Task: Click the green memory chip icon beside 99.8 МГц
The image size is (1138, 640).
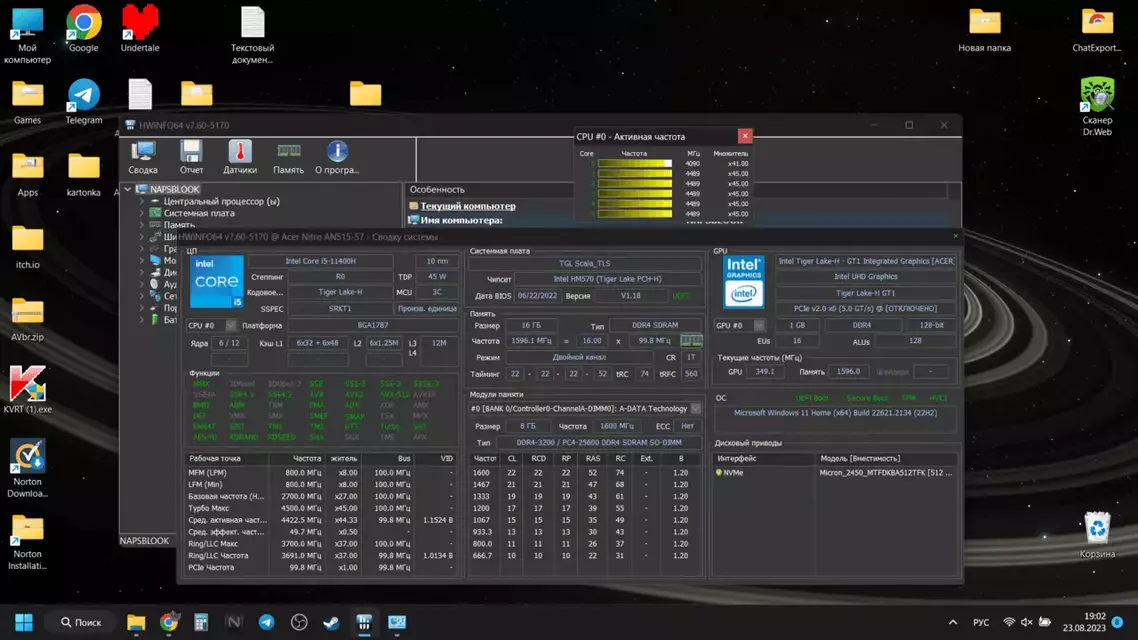Action: (690, 340)
